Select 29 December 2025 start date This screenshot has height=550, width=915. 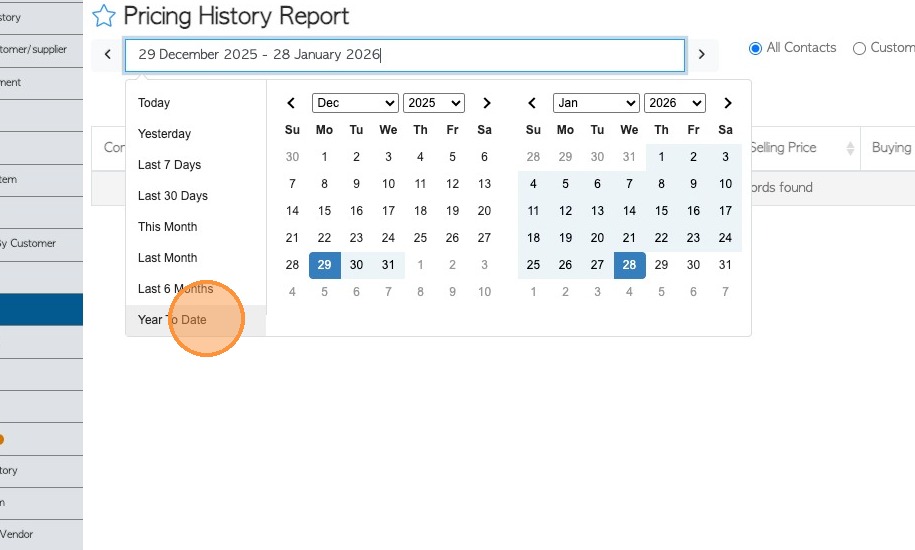(x=324, y=265)
